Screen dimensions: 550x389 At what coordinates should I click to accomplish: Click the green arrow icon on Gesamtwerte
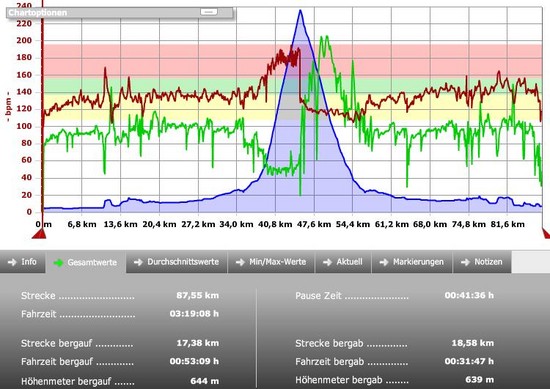[x=58, y=262]
